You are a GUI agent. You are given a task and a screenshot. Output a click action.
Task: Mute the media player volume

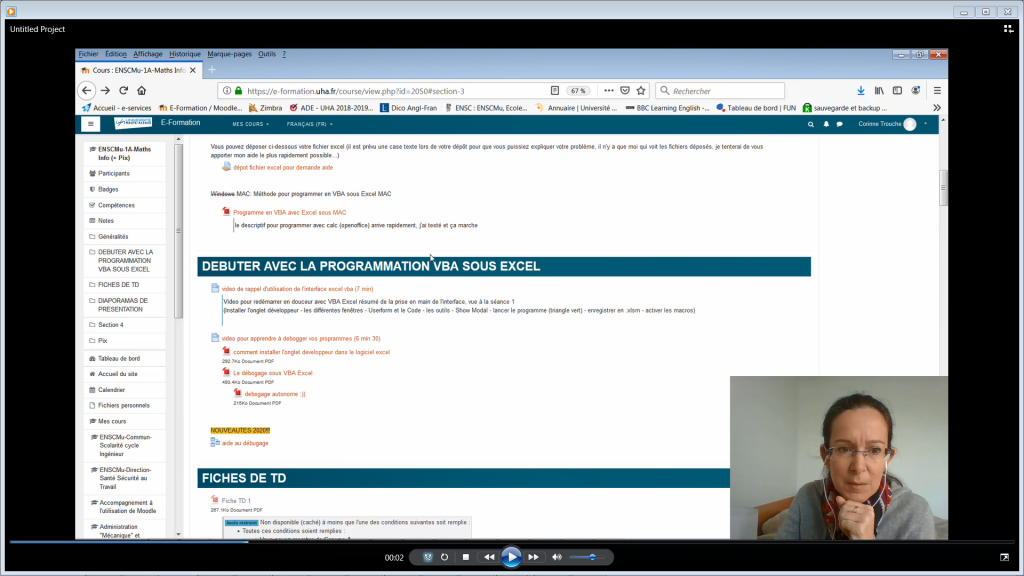tap(557, 557)
